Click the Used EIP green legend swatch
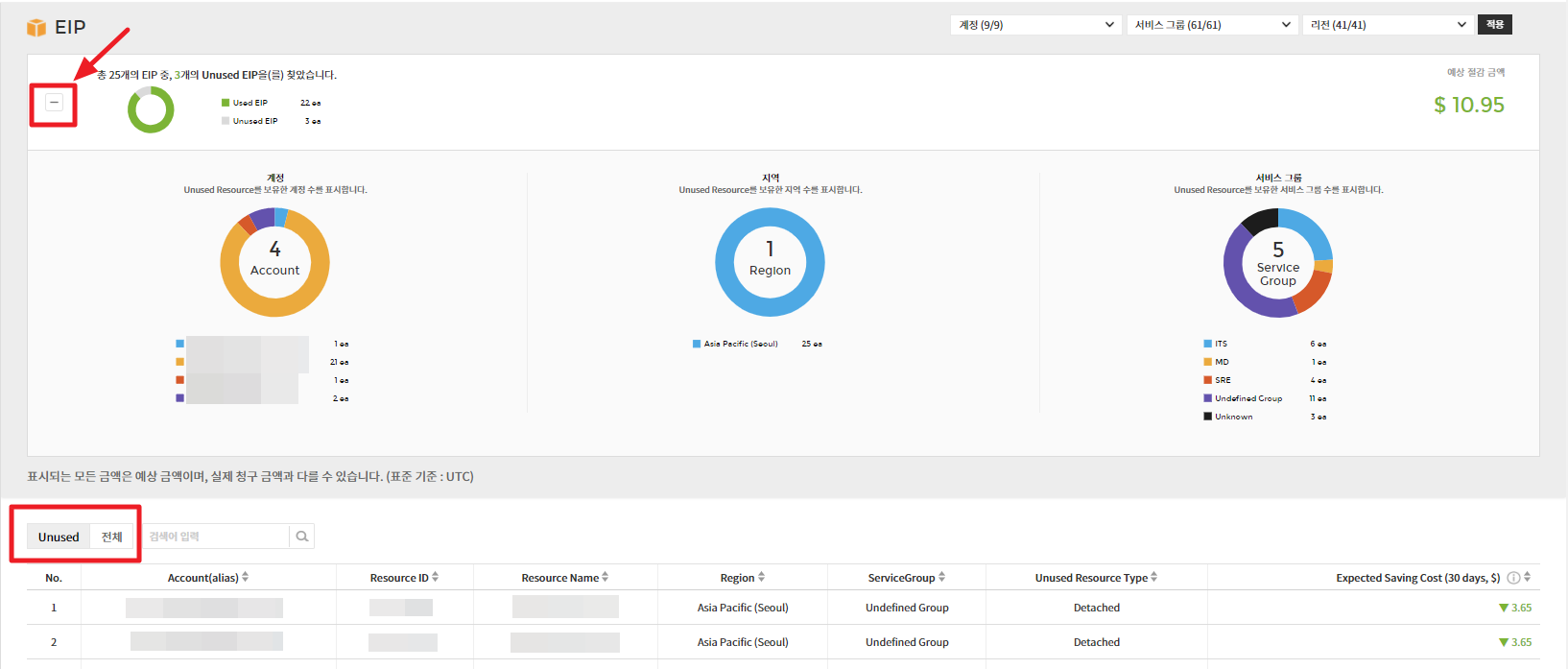Image resolution: width=1568 pixels, height=669 pixels. (x=226, y=103)
